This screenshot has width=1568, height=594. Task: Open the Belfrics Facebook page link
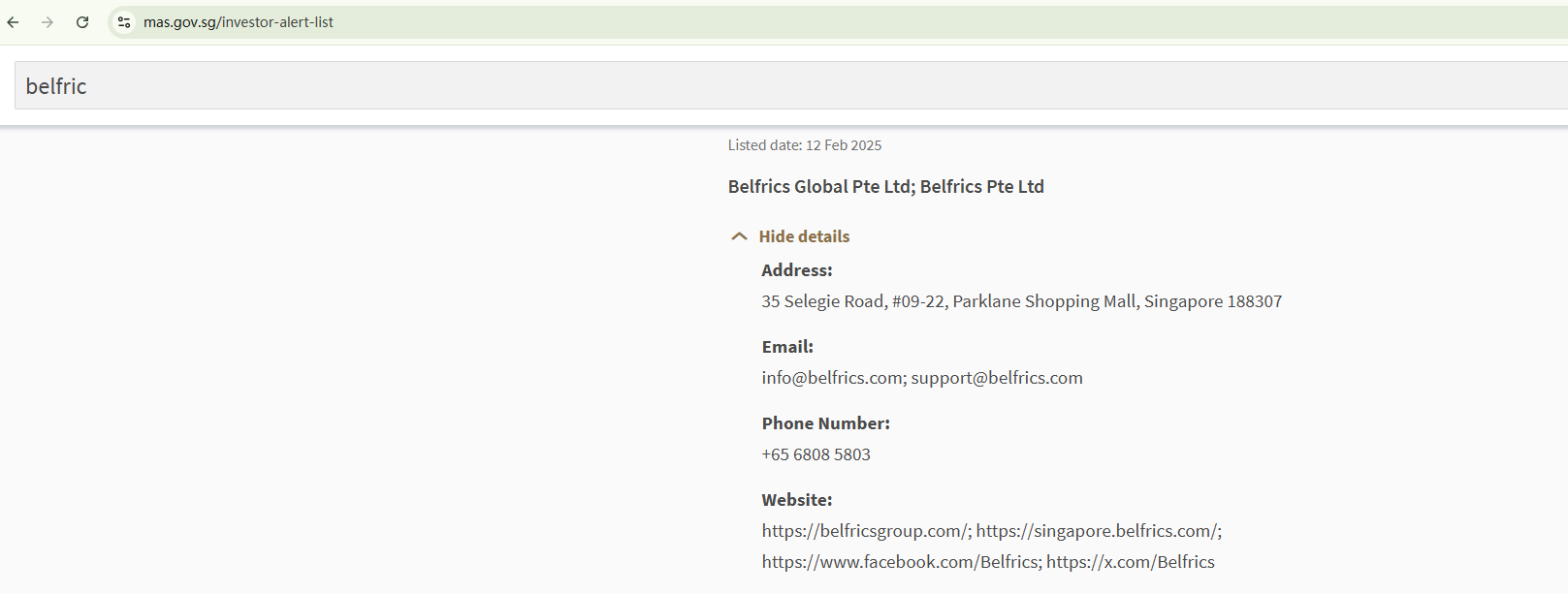pos(900,562)
